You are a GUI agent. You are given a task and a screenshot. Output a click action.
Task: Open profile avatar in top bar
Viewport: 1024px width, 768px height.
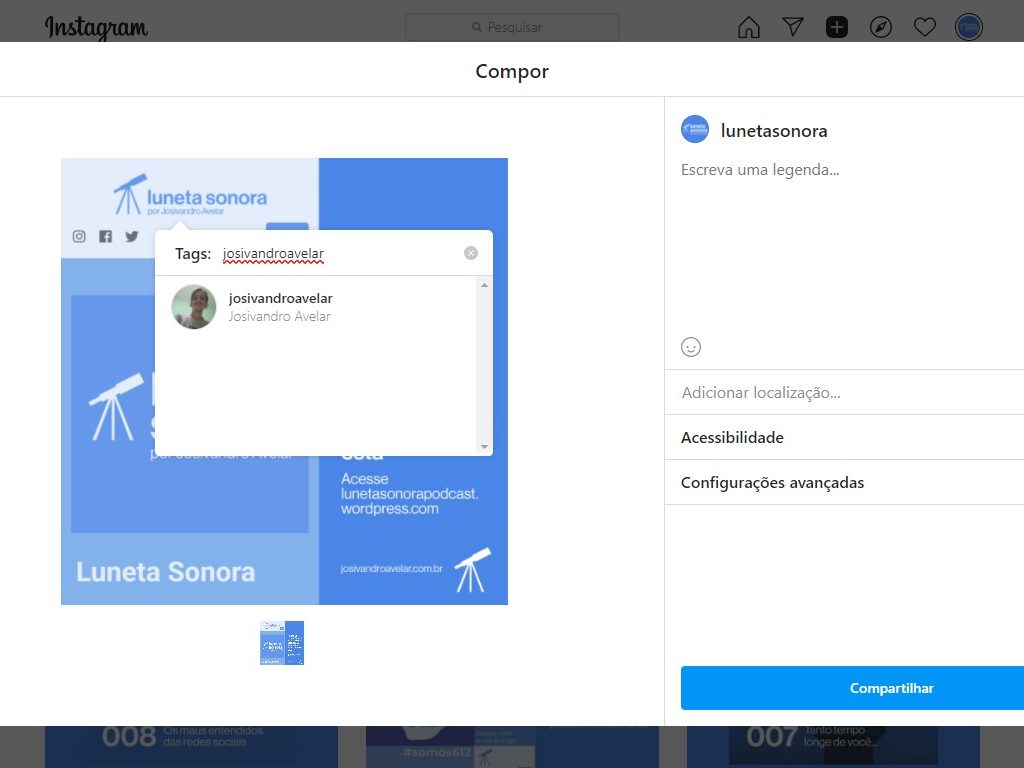[x=968, y=27]
